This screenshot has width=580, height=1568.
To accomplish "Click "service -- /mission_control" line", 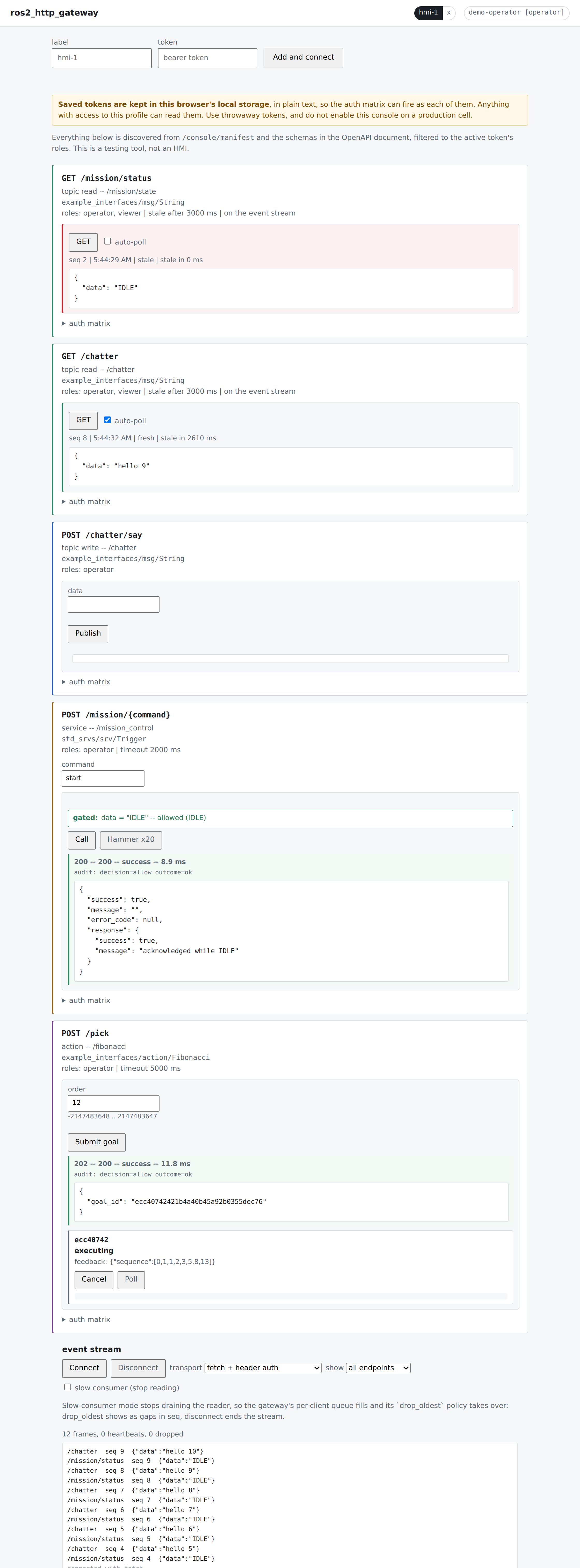I will (107, 728).
